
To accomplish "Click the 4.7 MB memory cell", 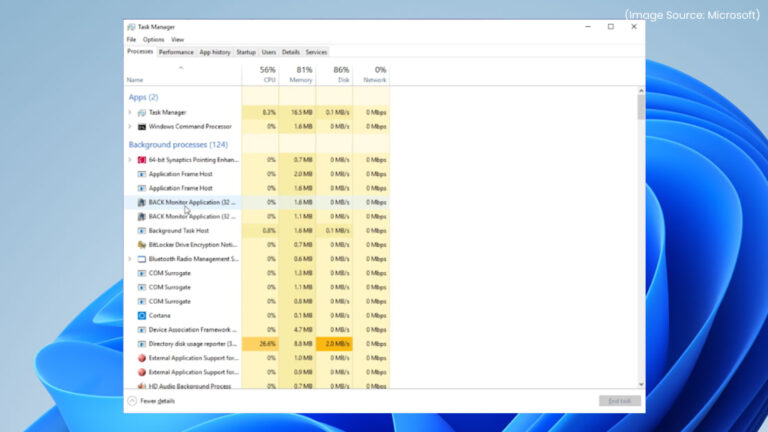I will (x=297, y=330).
